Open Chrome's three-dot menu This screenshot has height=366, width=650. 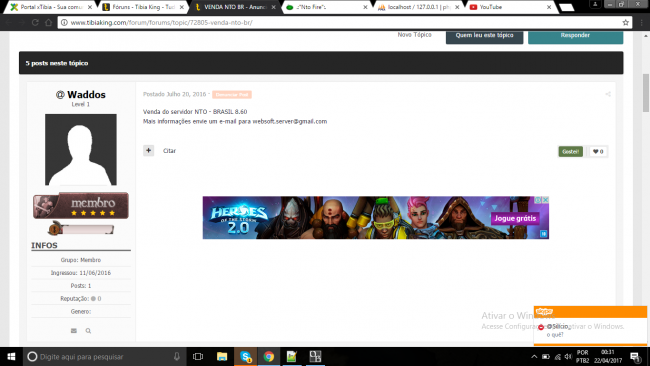(641, 22)
